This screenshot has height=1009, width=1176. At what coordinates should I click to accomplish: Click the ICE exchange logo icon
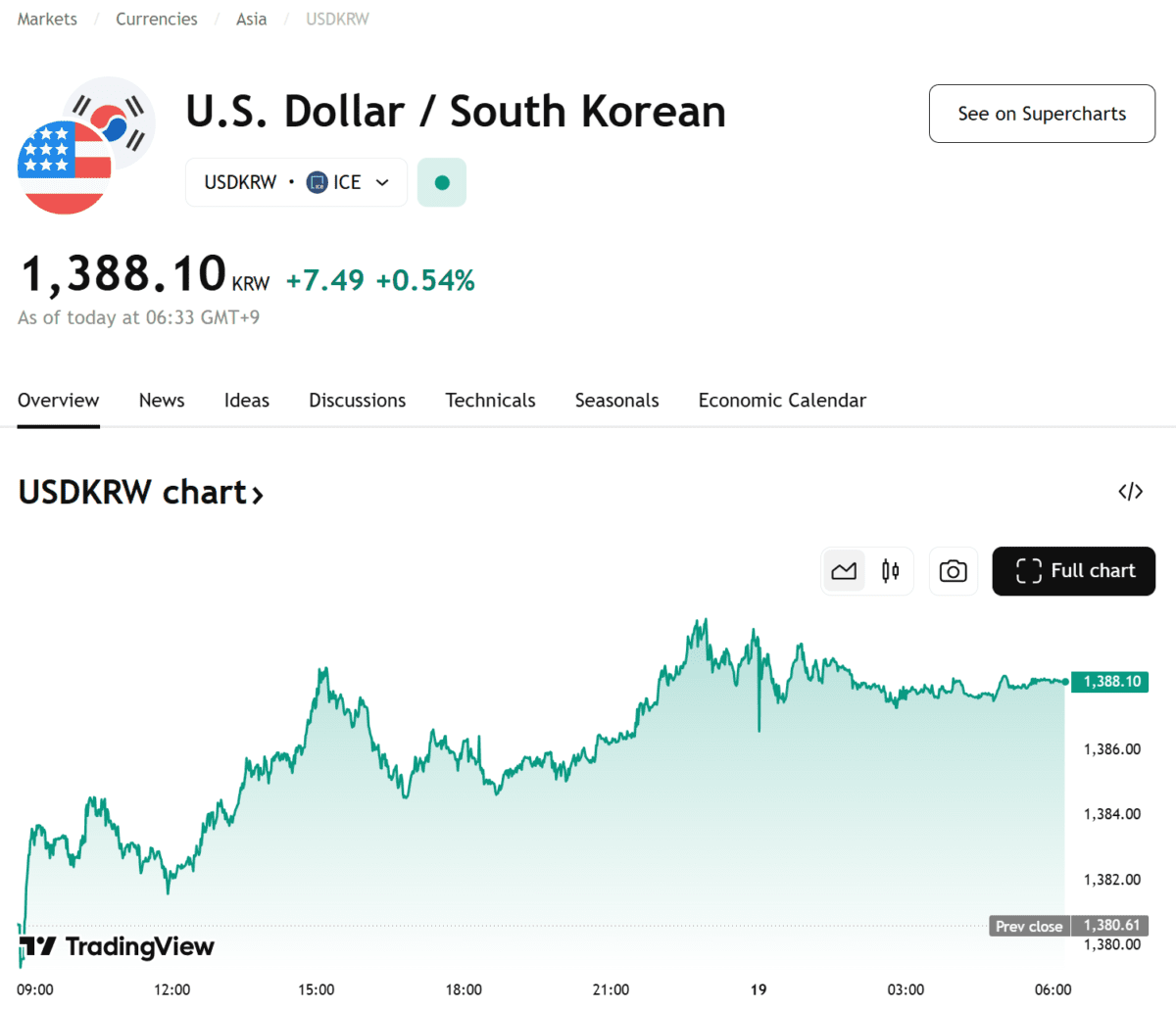318,182
